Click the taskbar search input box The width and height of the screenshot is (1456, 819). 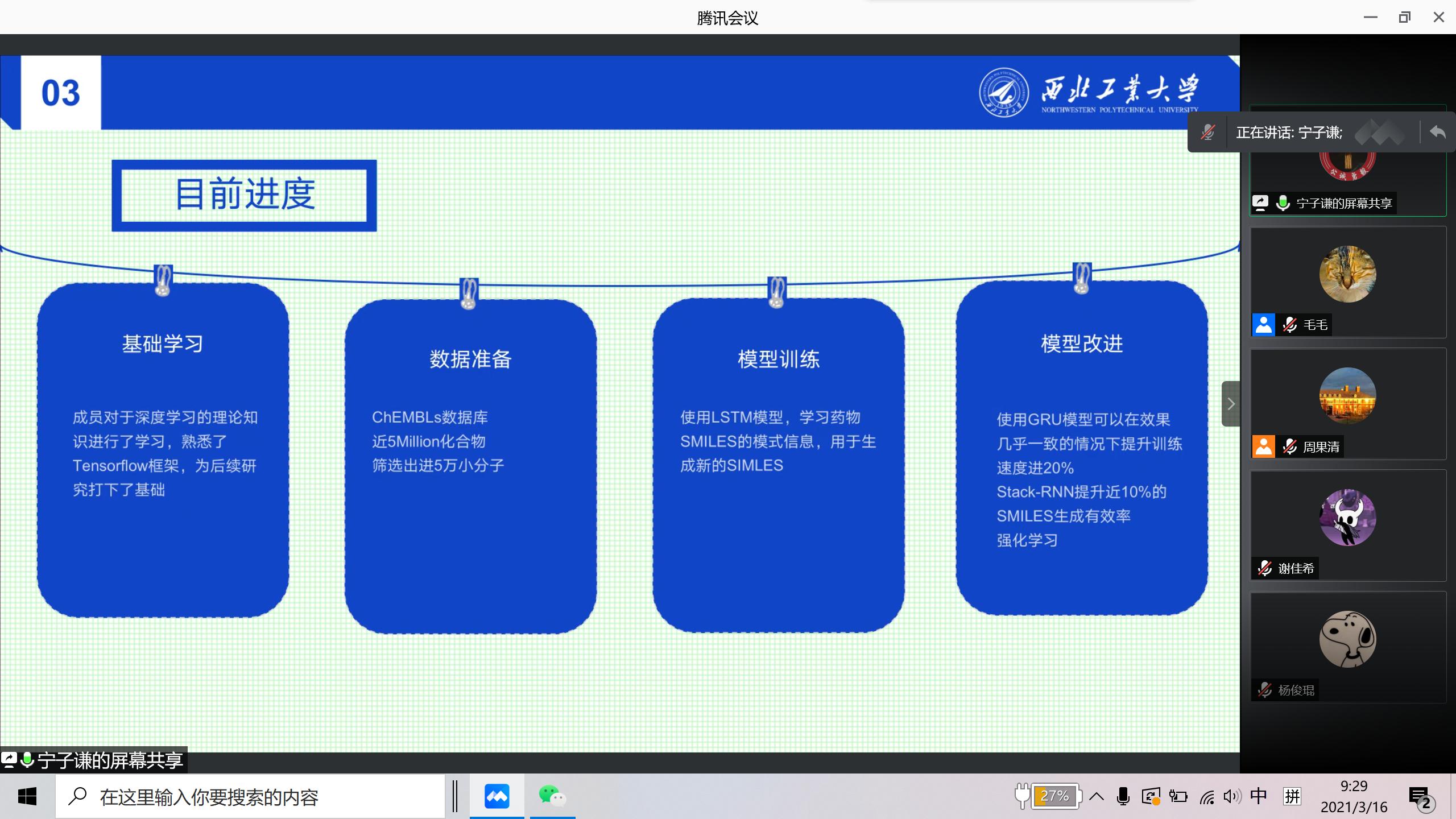(250, 796)
